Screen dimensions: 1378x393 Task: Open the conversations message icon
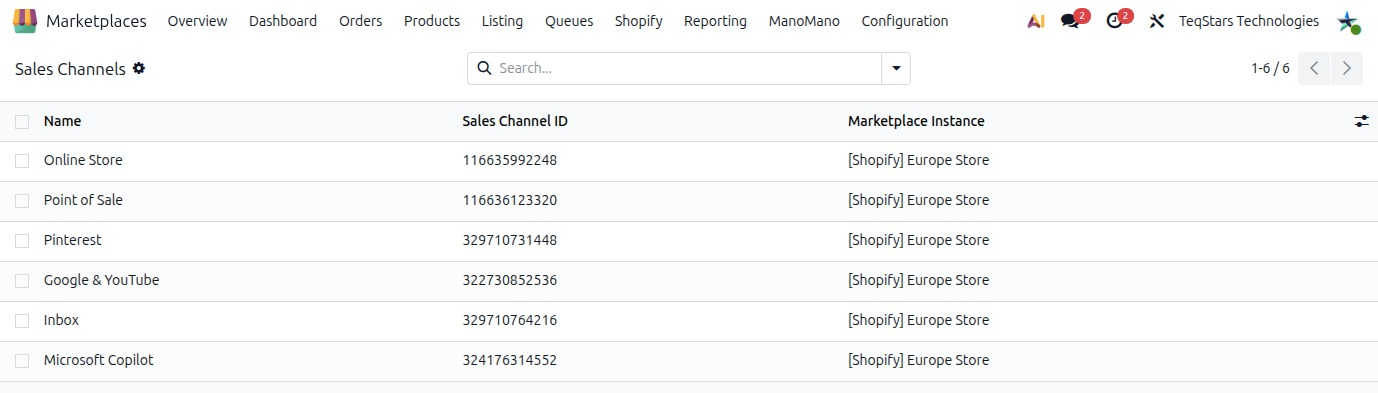click(1070, 21)
